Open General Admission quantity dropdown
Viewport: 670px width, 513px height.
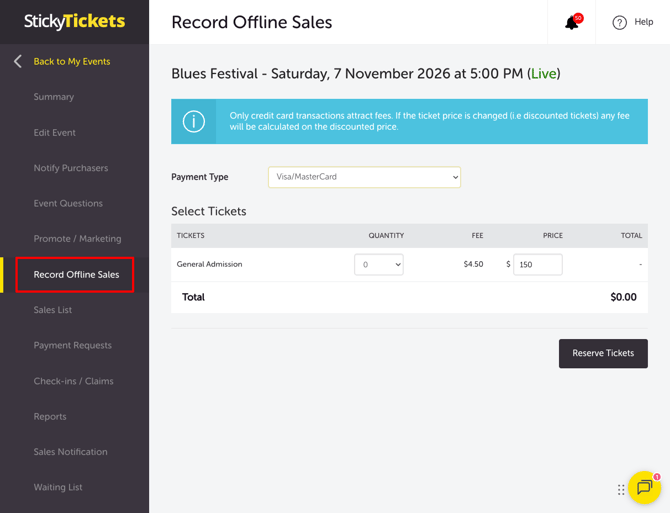coord(379,264)
